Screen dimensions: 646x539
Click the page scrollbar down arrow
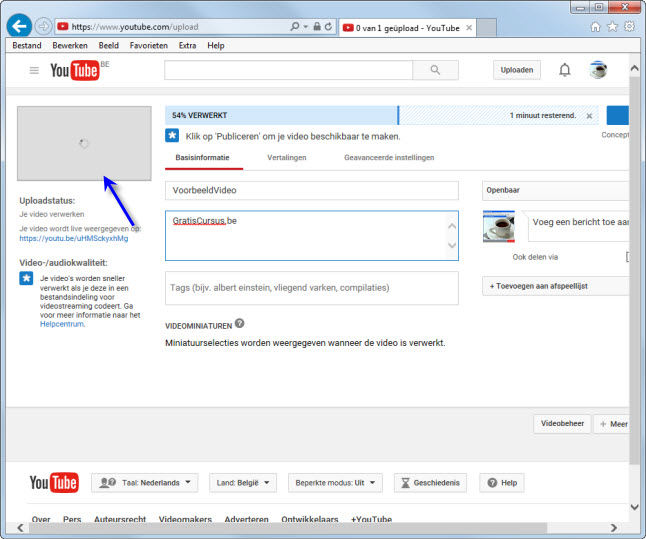(x=634, y=507)
